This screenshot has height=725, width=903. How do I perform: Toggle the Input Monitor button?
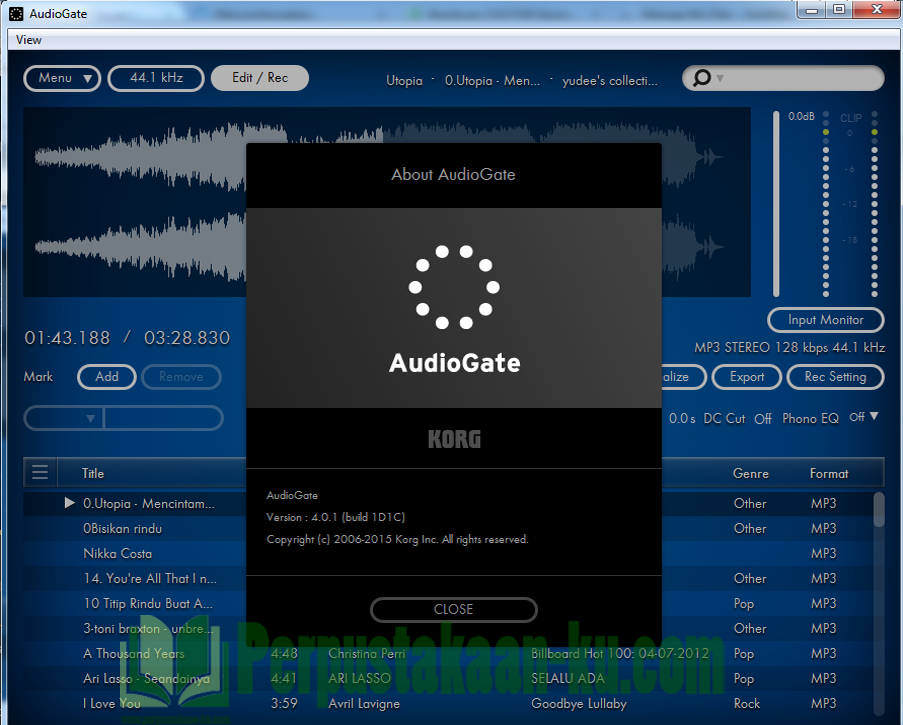coord(826,320)
